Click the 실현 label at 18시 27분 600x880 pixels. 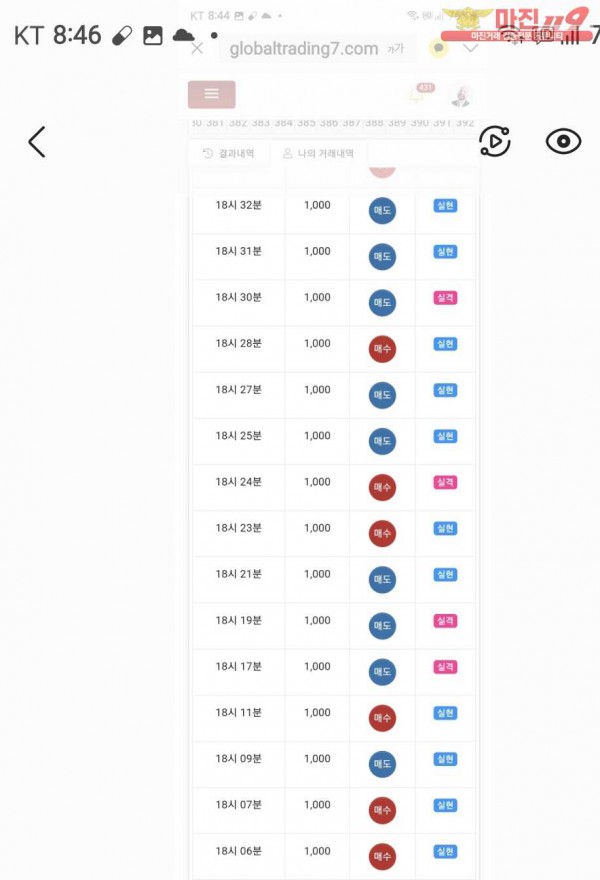(445, 390)
